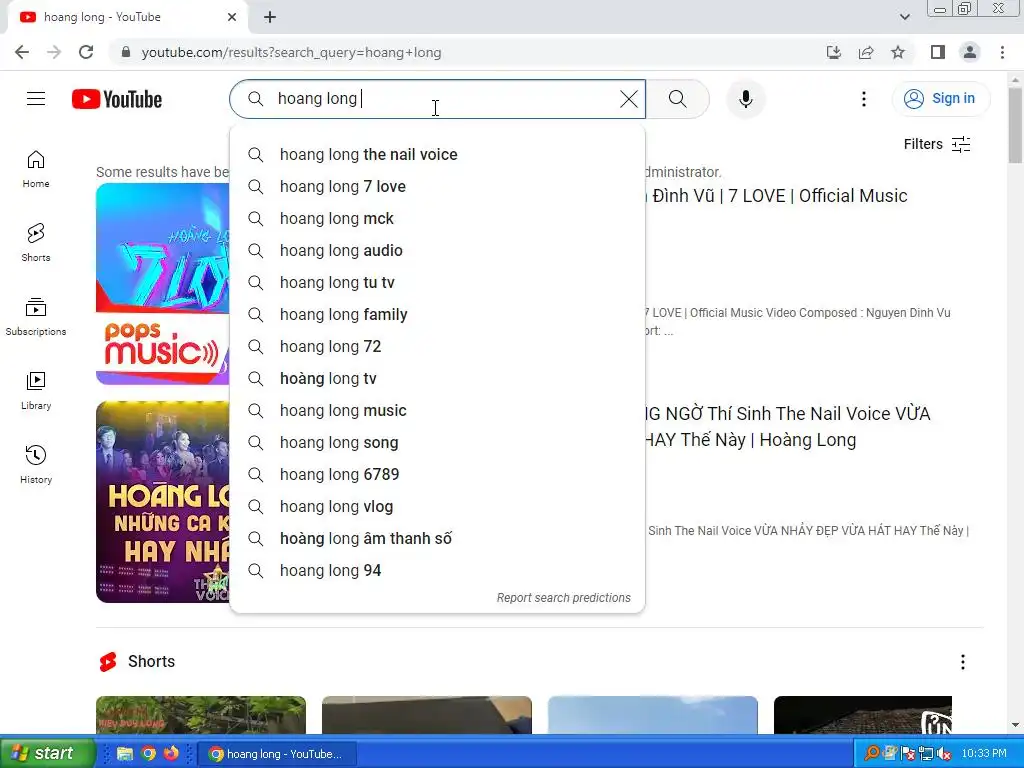The image size is (1024, 768).
Task: Launch Chrome from quick launch
Action: click(149, 754)
